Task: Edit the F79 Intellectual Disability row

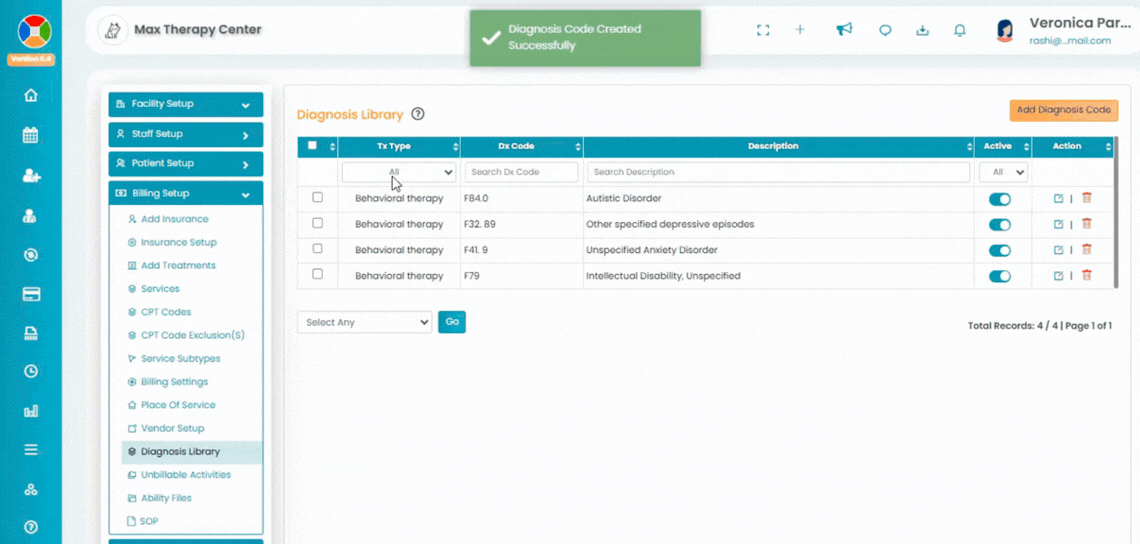Action: click(x=1059, y=276)
